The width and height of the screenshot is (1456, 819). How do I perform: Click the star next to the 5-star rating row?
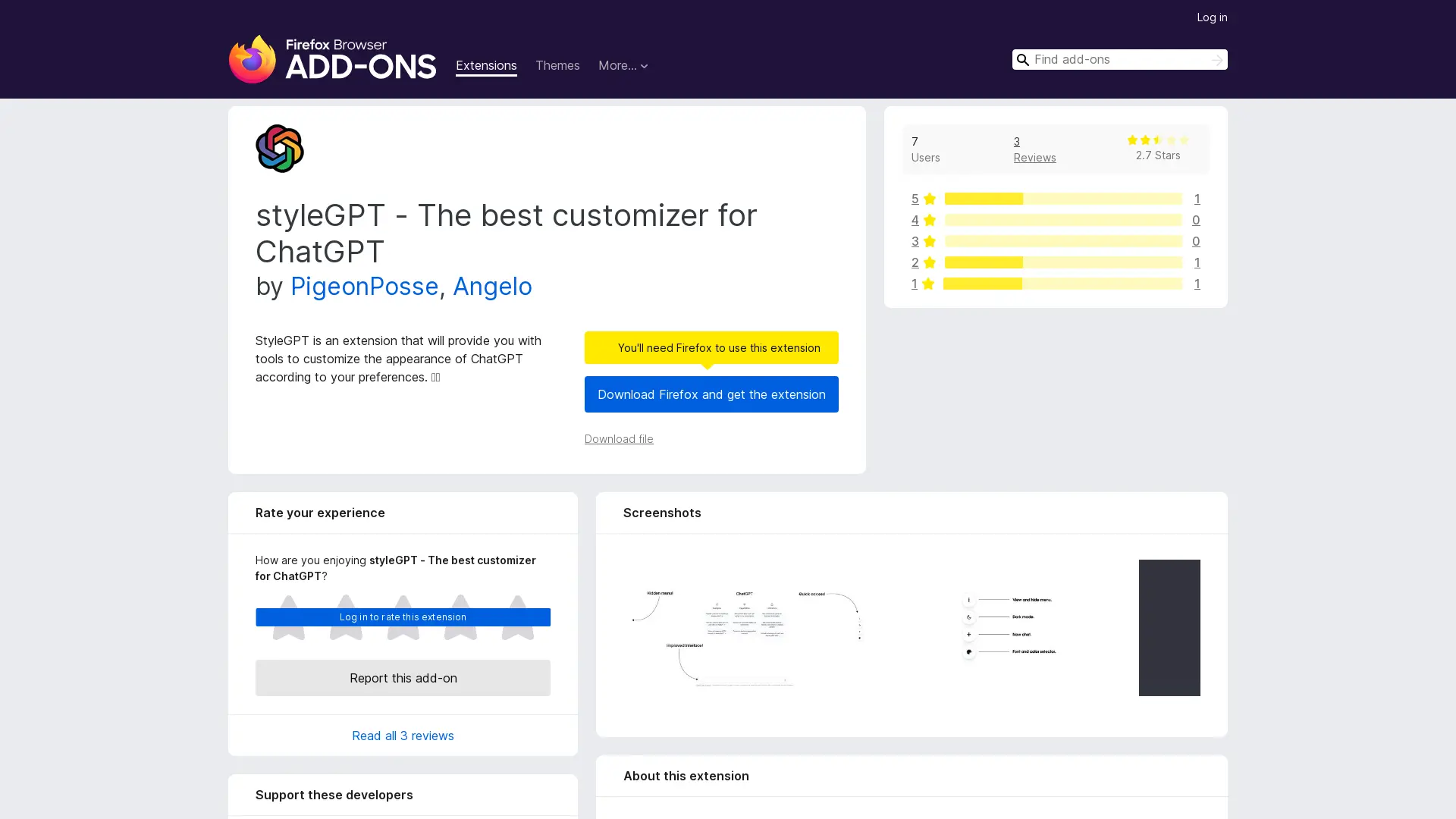pyautogui.click(x=929, y=199)
